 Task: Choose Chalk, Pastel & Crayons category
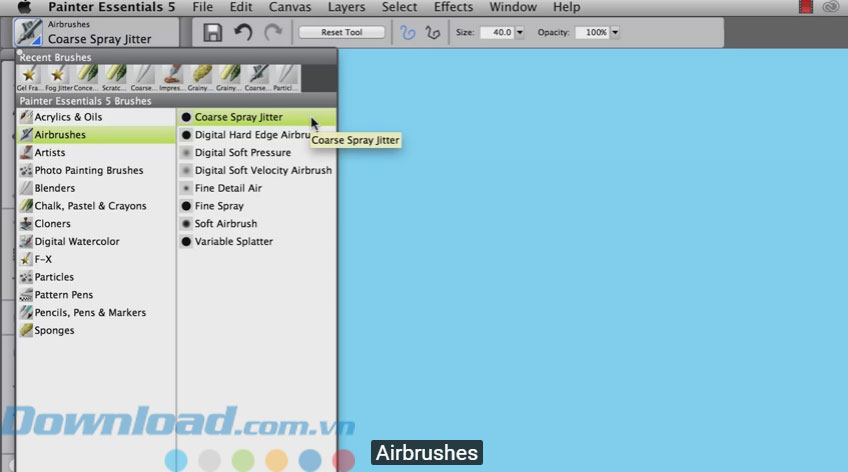click(96, 206)
